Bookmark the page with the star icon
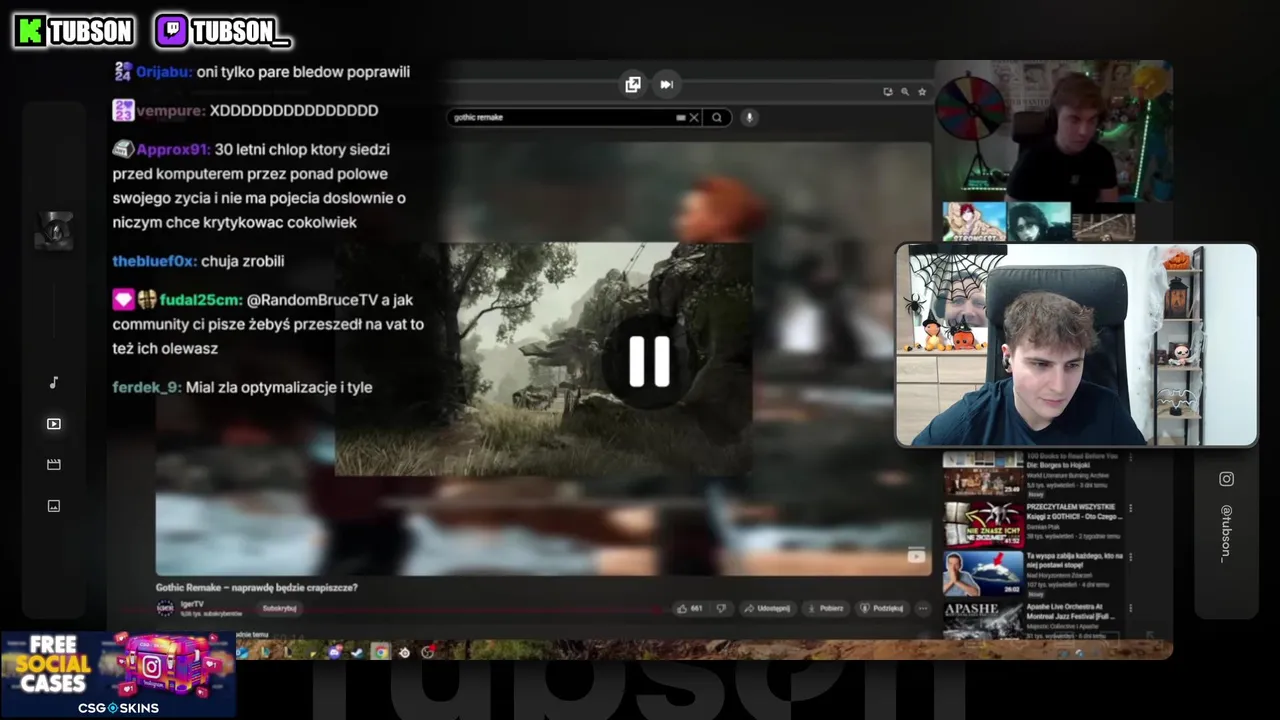1280x720 pixels. [x=922, y=91]
